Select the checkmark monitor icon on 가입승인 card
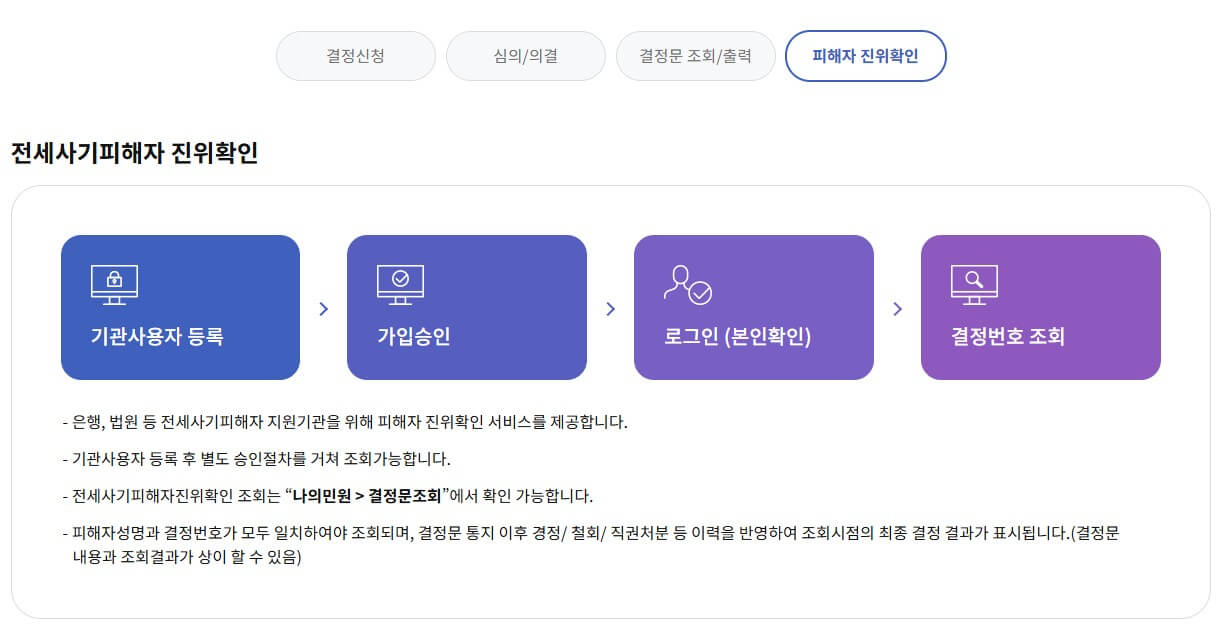The width and height of the screenshot is (1224, 630). click(401, 283)
